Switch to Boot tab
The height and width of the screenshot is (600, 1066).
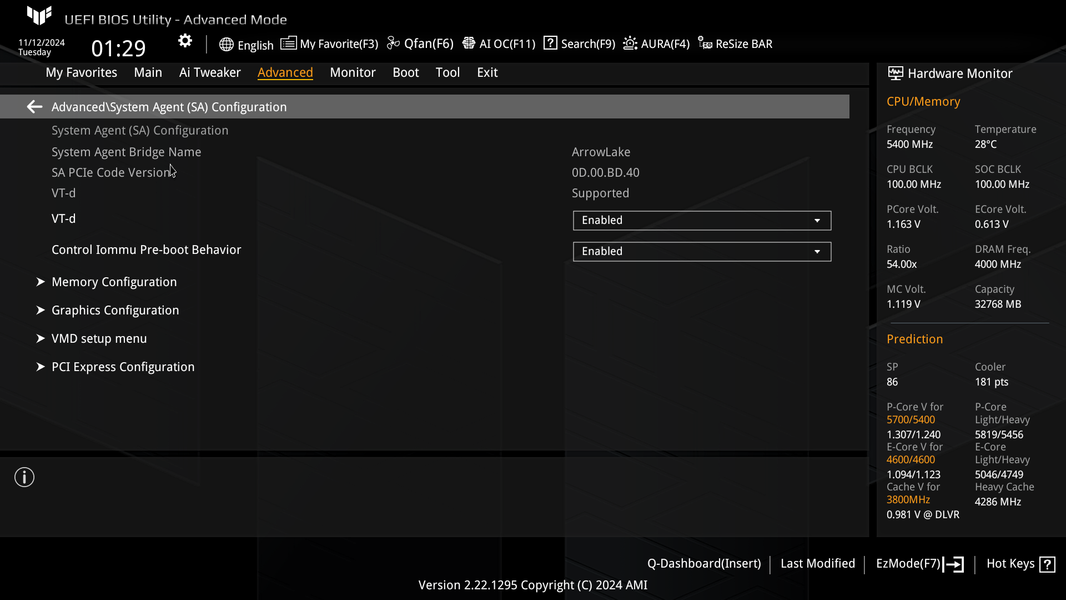(405, 72)
